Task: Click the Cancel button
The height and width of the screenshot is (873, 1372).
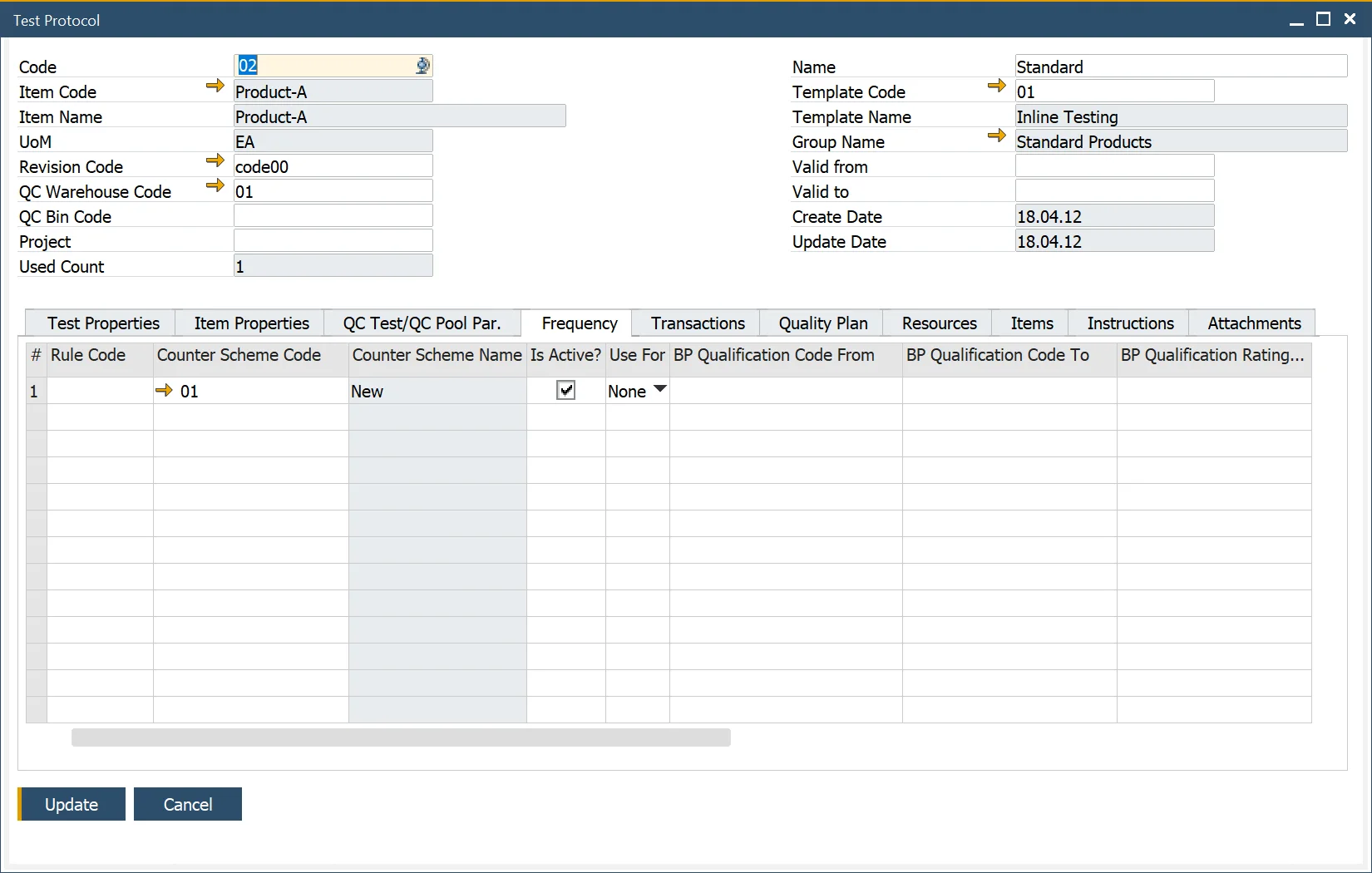Action: pyautogui.click(x=188, y=804)
